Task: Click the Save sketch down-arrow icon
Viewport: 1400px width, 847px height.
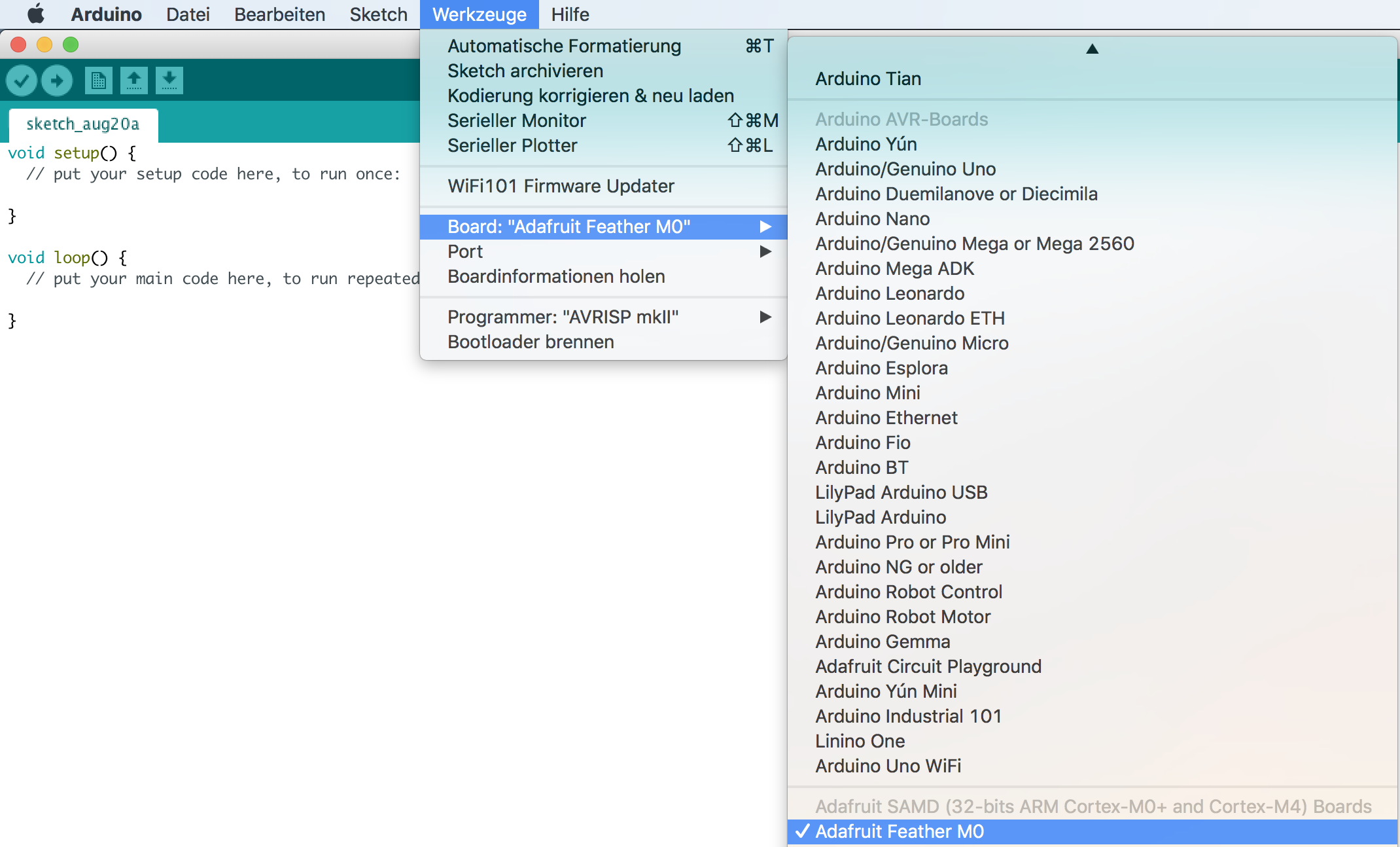Action: click(169, 81)
